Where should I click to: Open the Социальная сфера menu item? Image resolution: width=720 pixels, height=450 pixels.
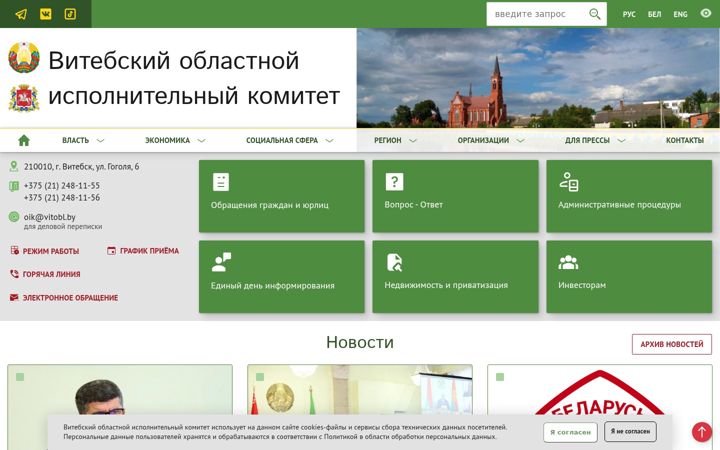pyautogui.click(x=282, y=141)
